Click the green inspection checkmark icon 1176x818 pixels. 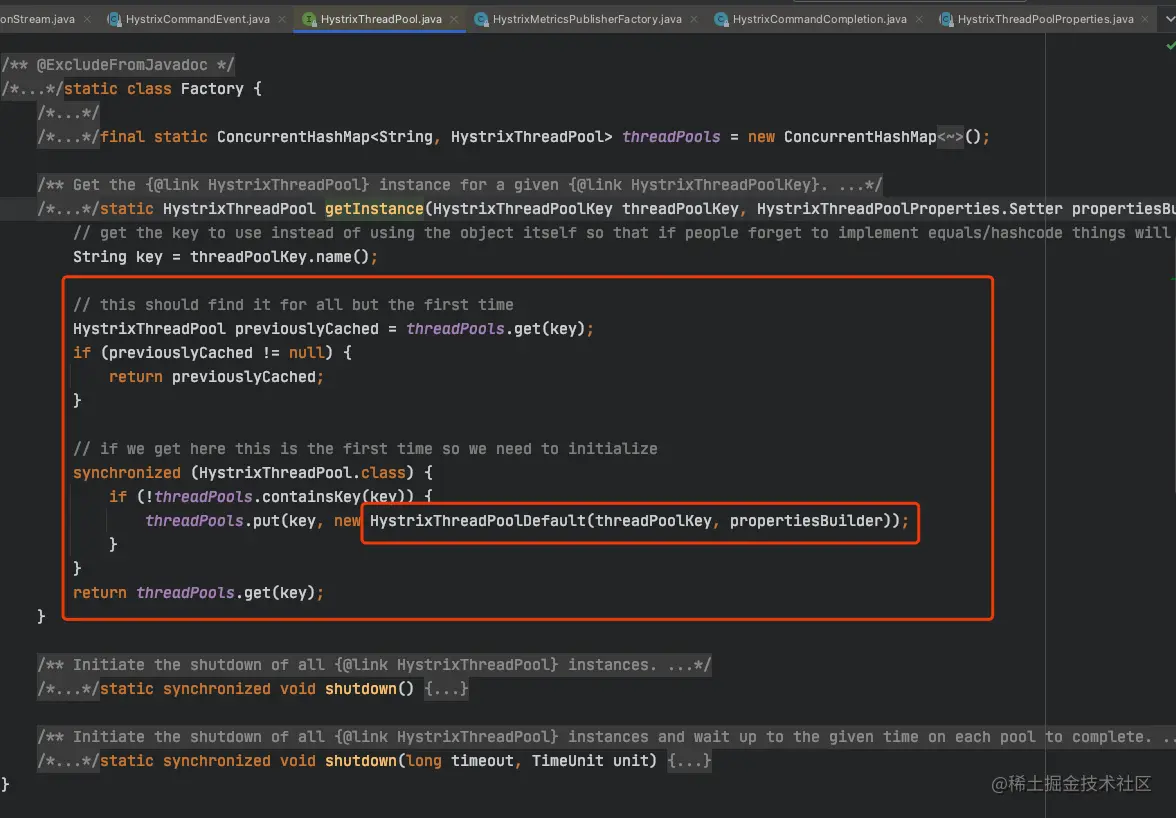(x=1171, y=46)
